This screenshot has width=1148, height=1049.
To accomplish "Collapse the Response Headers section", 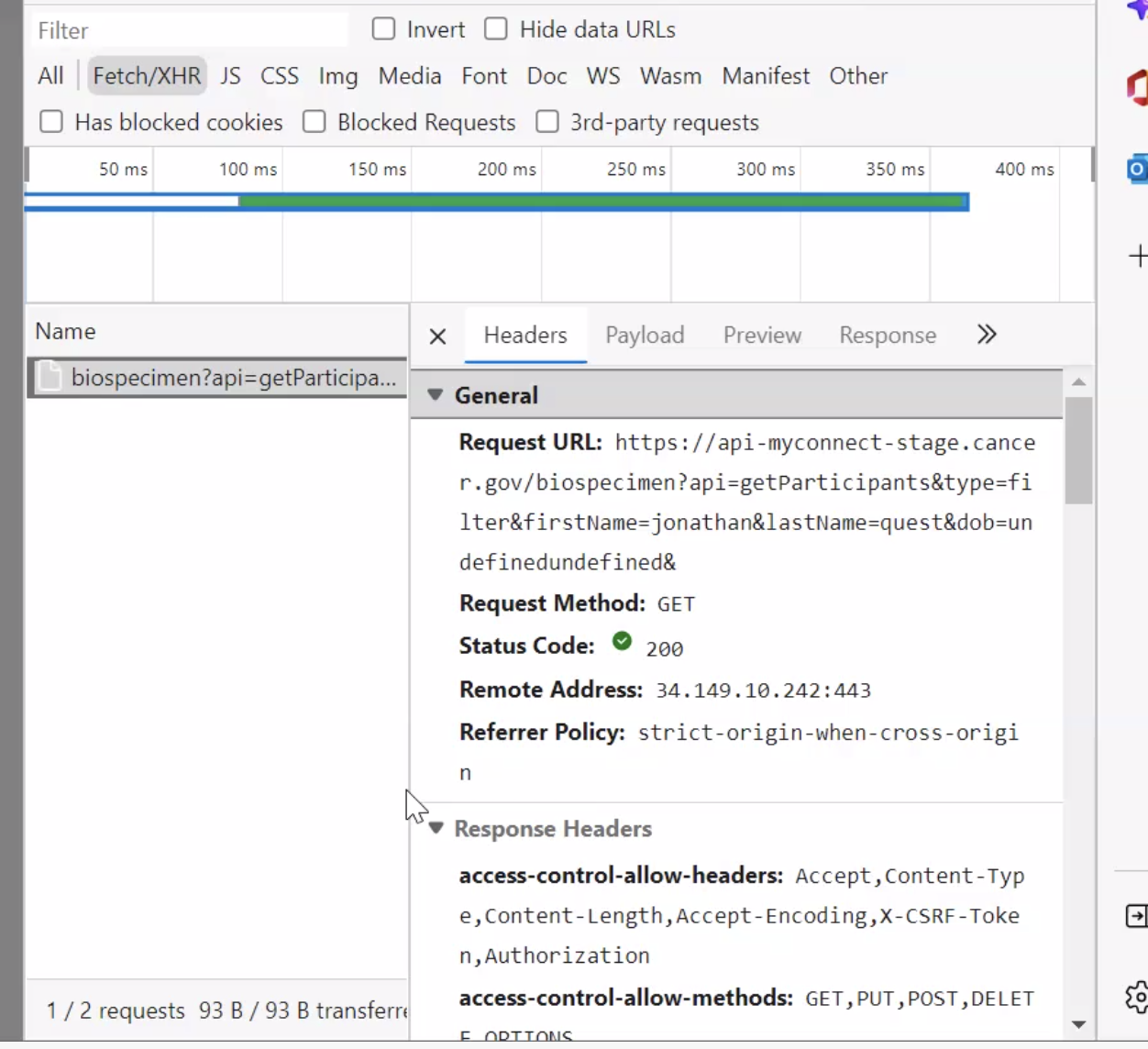I will click(x=436, y=827).
